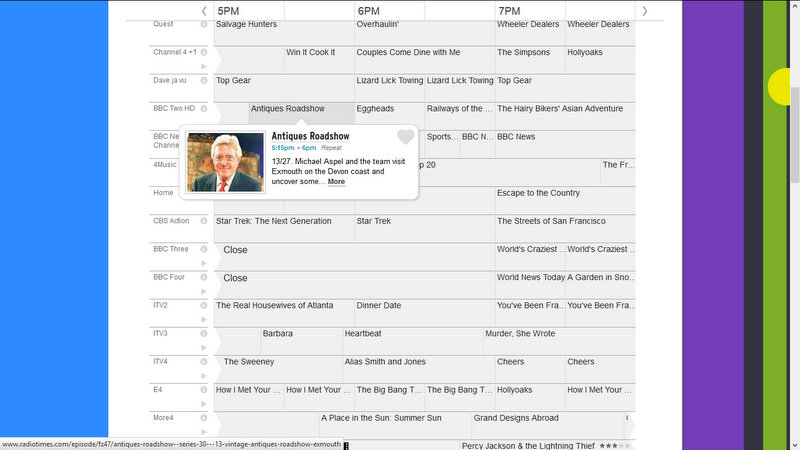The width and height of the screenshot is (800, 450).
Task: Open info icon beside ITV4
Action: pos(204,361)
